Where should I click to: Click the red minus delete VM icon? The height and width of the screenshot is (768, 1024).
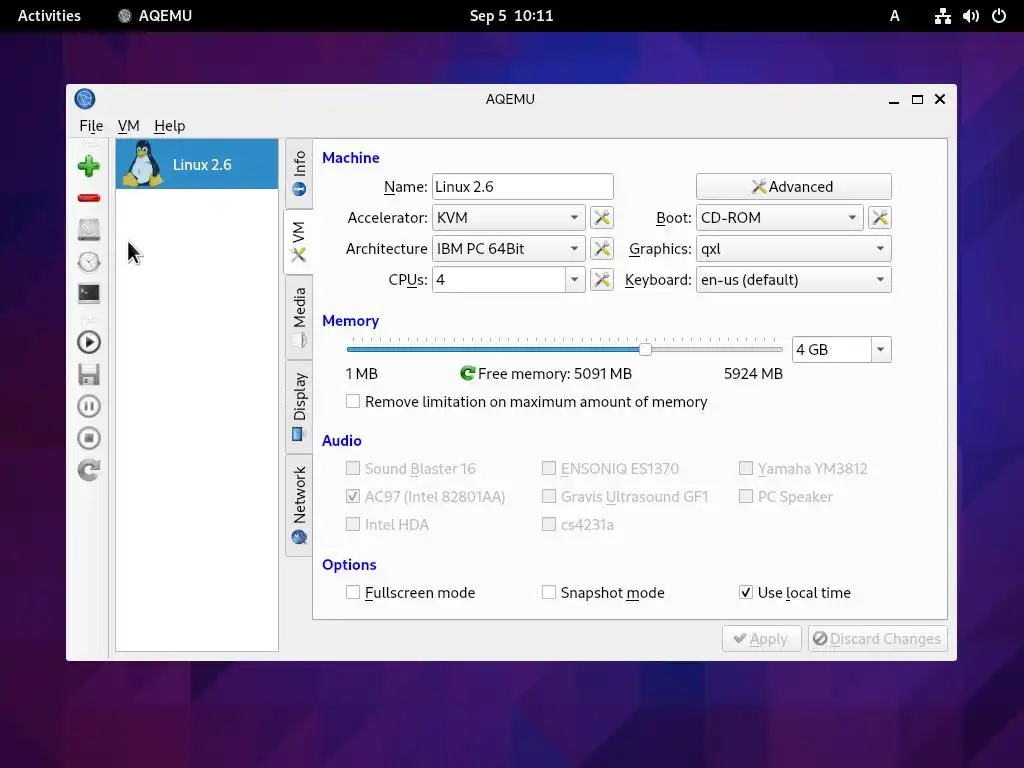coord(89,198)
